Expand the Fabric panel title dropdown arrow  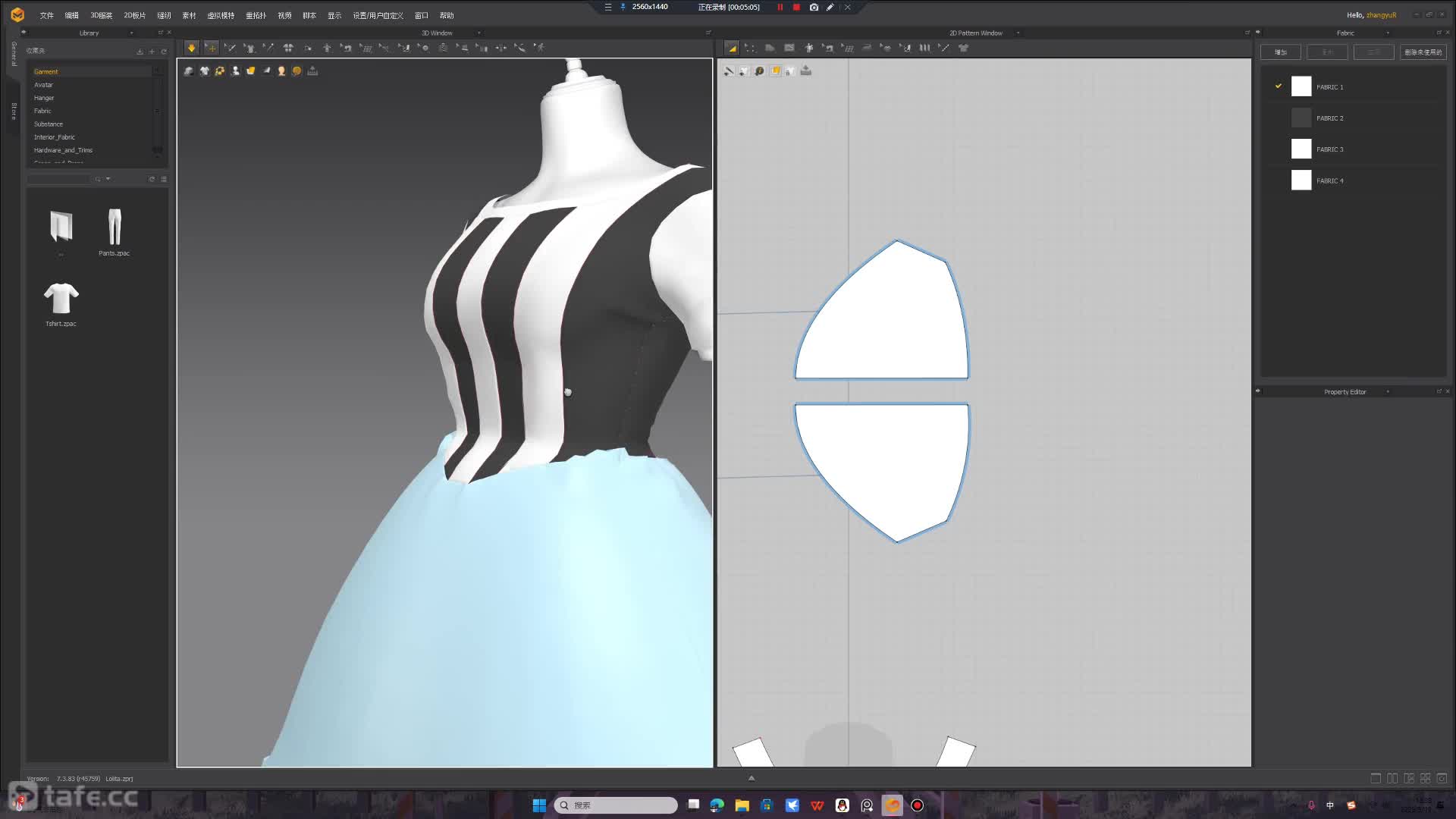(x=1388, y=33)
